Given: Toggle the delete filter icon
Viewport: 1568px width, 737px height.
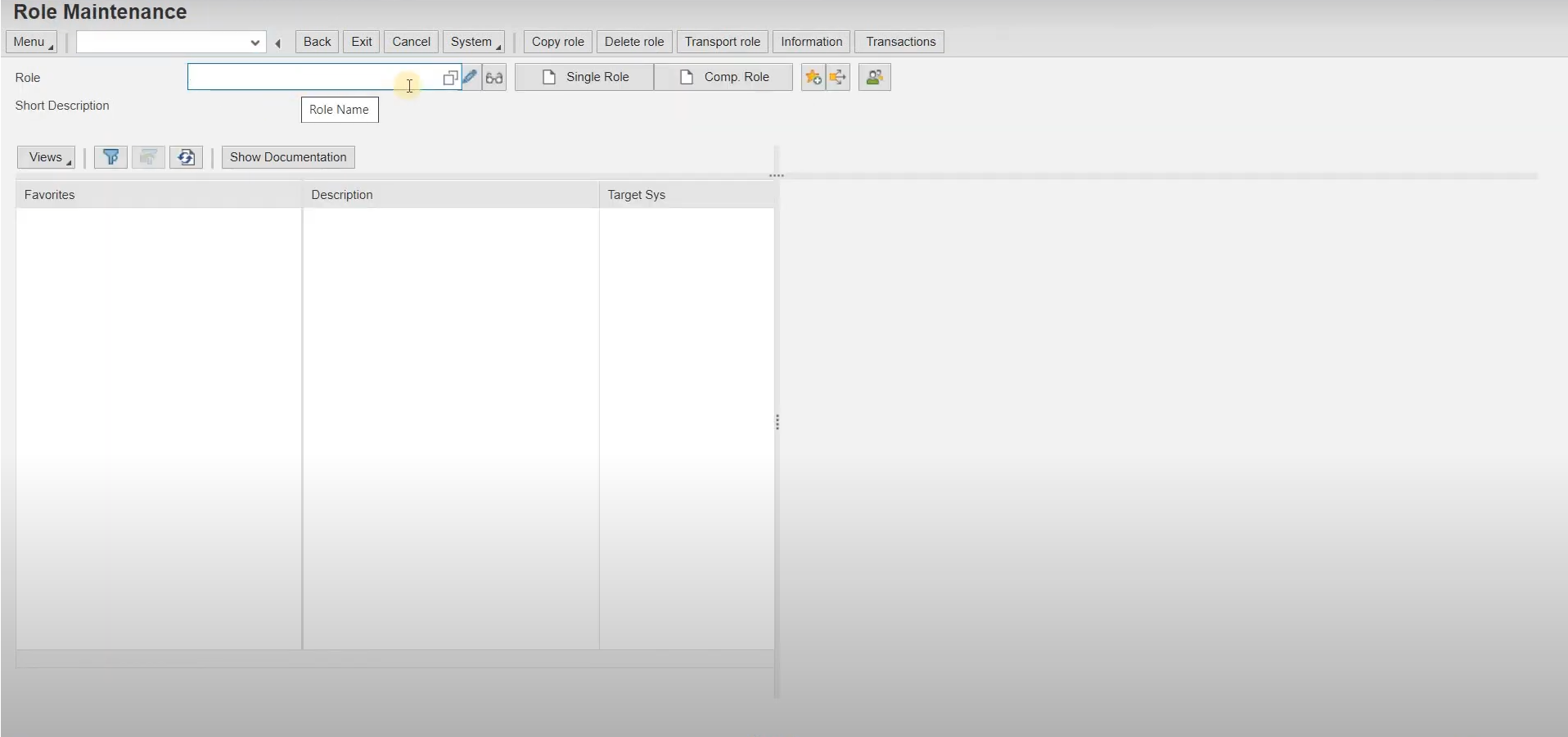Looking at the screenshot, I should click(x=148, y=157).
